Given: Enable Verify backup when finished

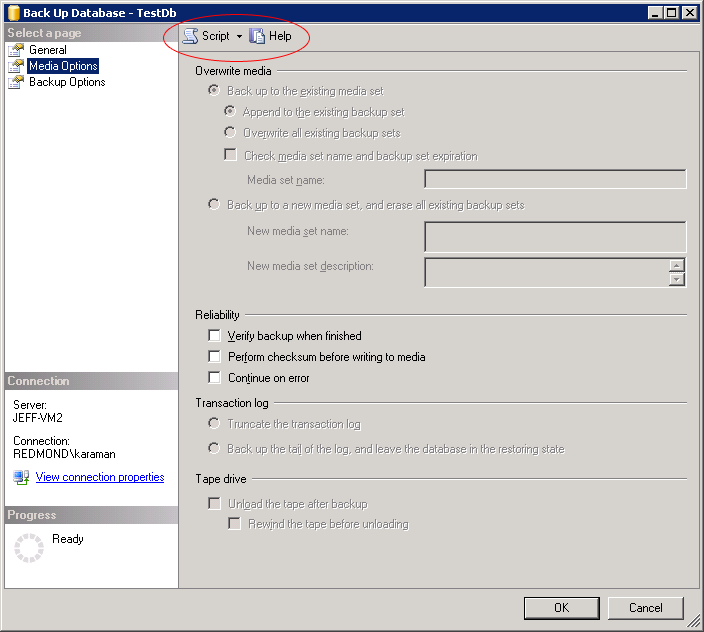Looking at the screenshot, I should point(214,336).
